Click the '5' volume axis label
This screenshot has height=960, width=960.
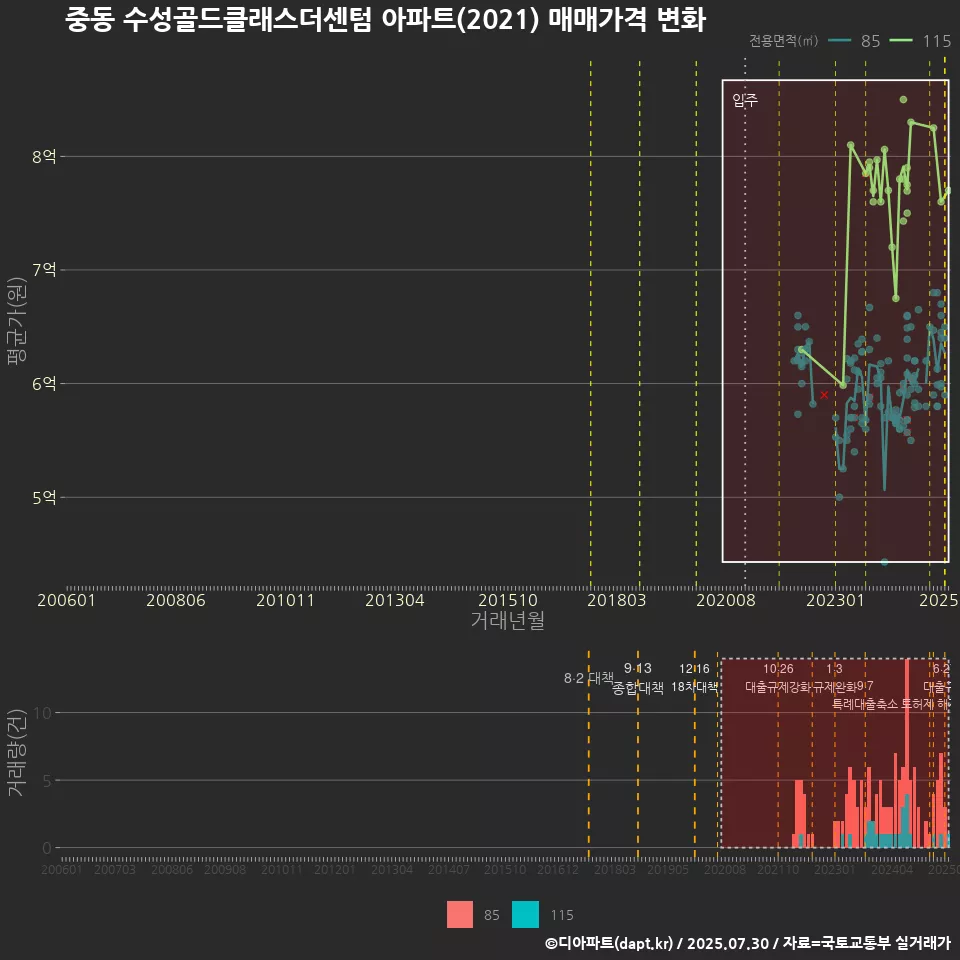(x=47, y=781)
